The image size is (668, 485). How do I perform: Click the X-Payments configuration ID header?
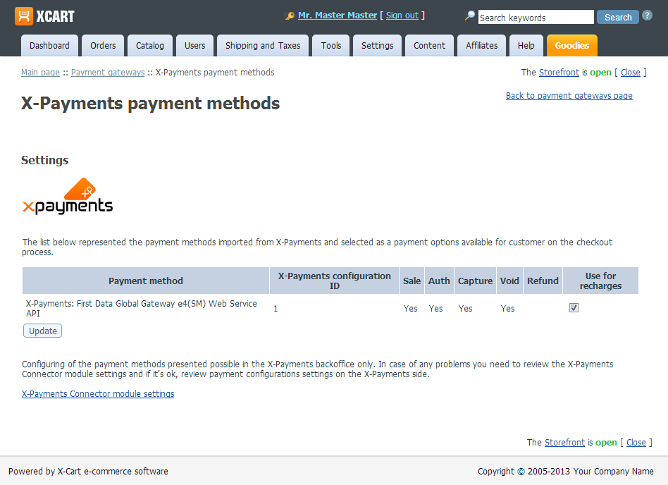334,281
